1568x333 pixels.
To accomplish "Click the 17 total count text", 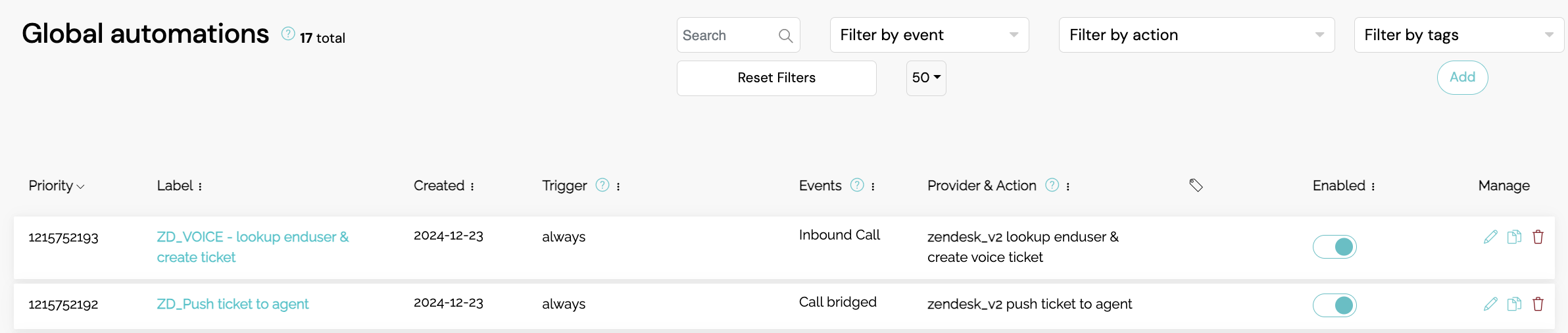I will pos(322,38).
